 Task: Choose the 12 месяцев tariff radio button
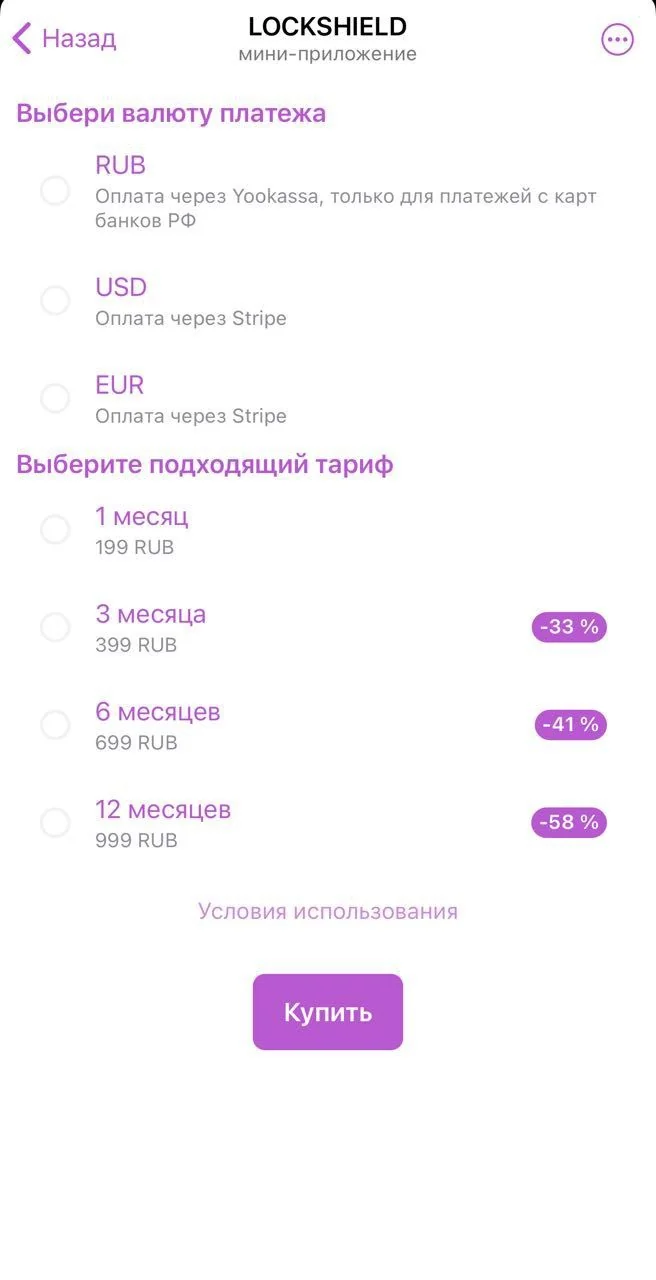coord(55,823)
